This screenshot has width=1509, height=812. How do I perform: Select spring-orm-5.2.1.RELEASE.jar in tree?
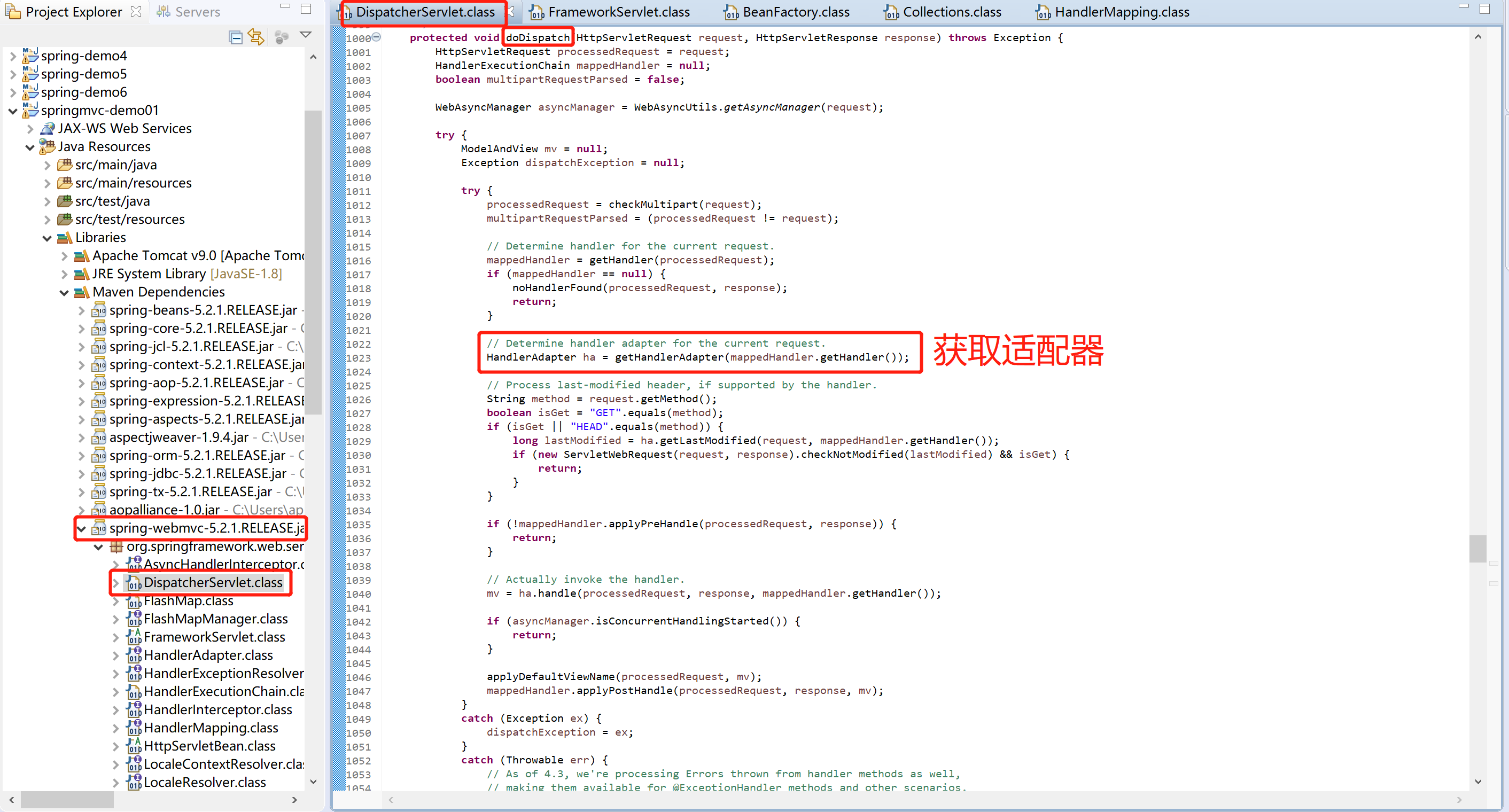pyautogui.click(x=197, y=456)
